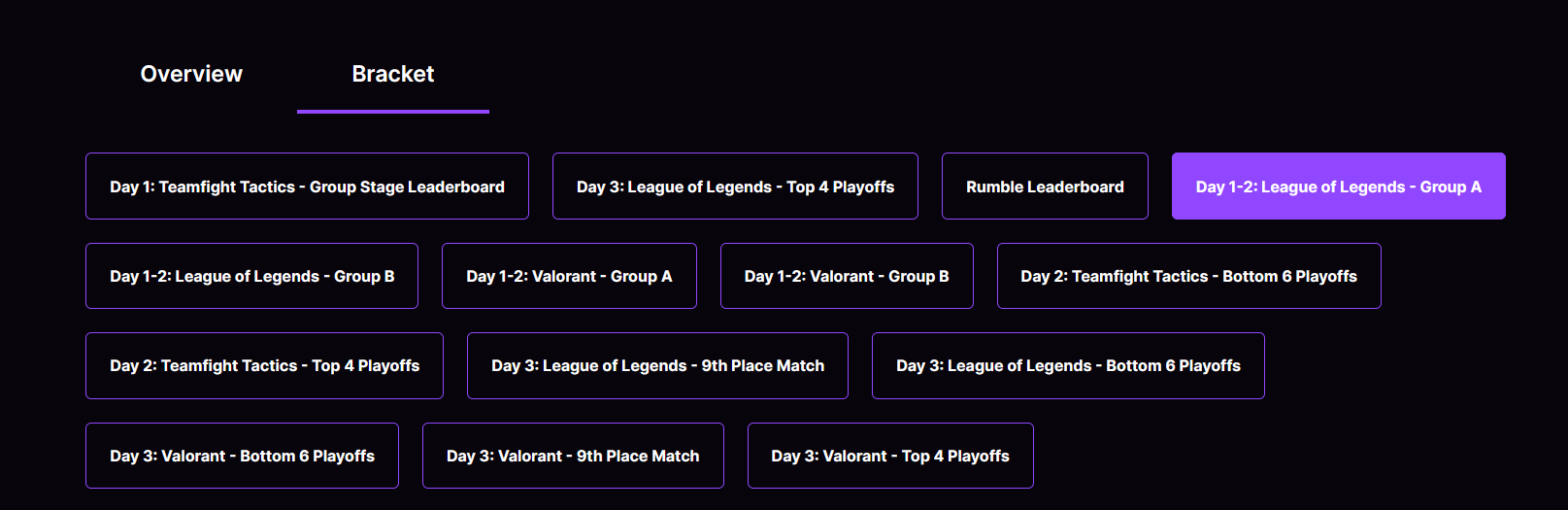
Task: Select Day 1-2 League of Legends Group A
Action: (x=1338, y=187)
